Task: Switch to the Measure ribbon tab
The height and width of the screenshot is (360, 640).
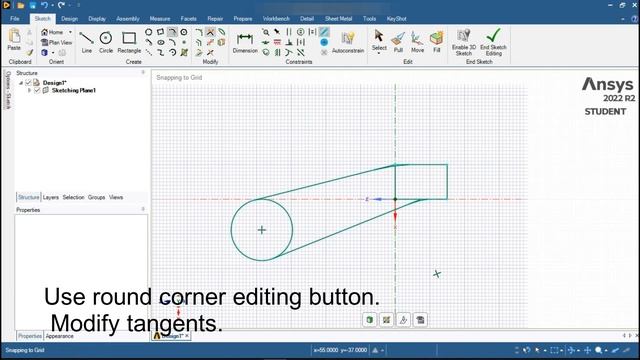Action: coord(160,19)
